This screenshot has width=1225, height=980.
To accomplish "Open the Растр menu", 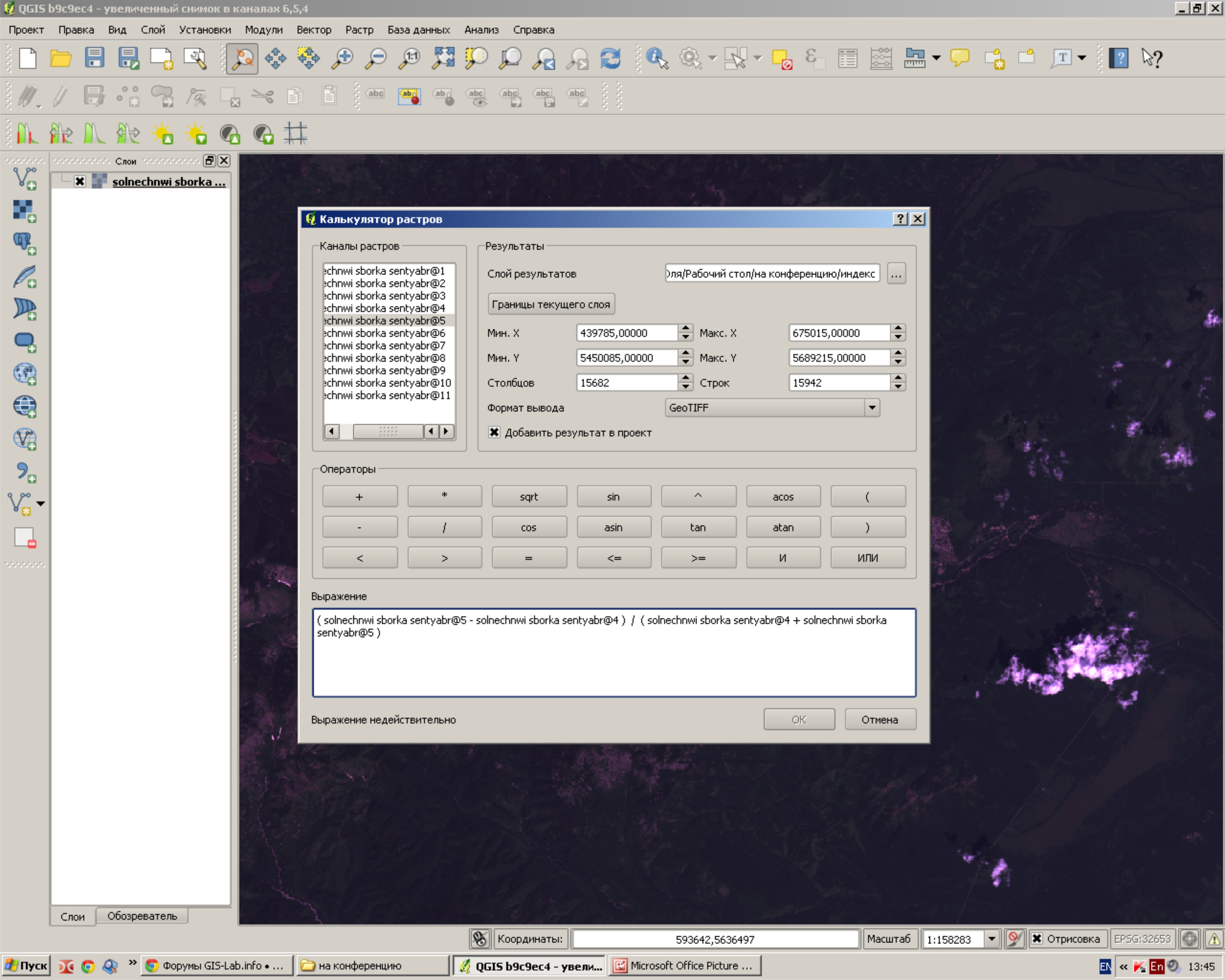I will click(x=359, y=30).
